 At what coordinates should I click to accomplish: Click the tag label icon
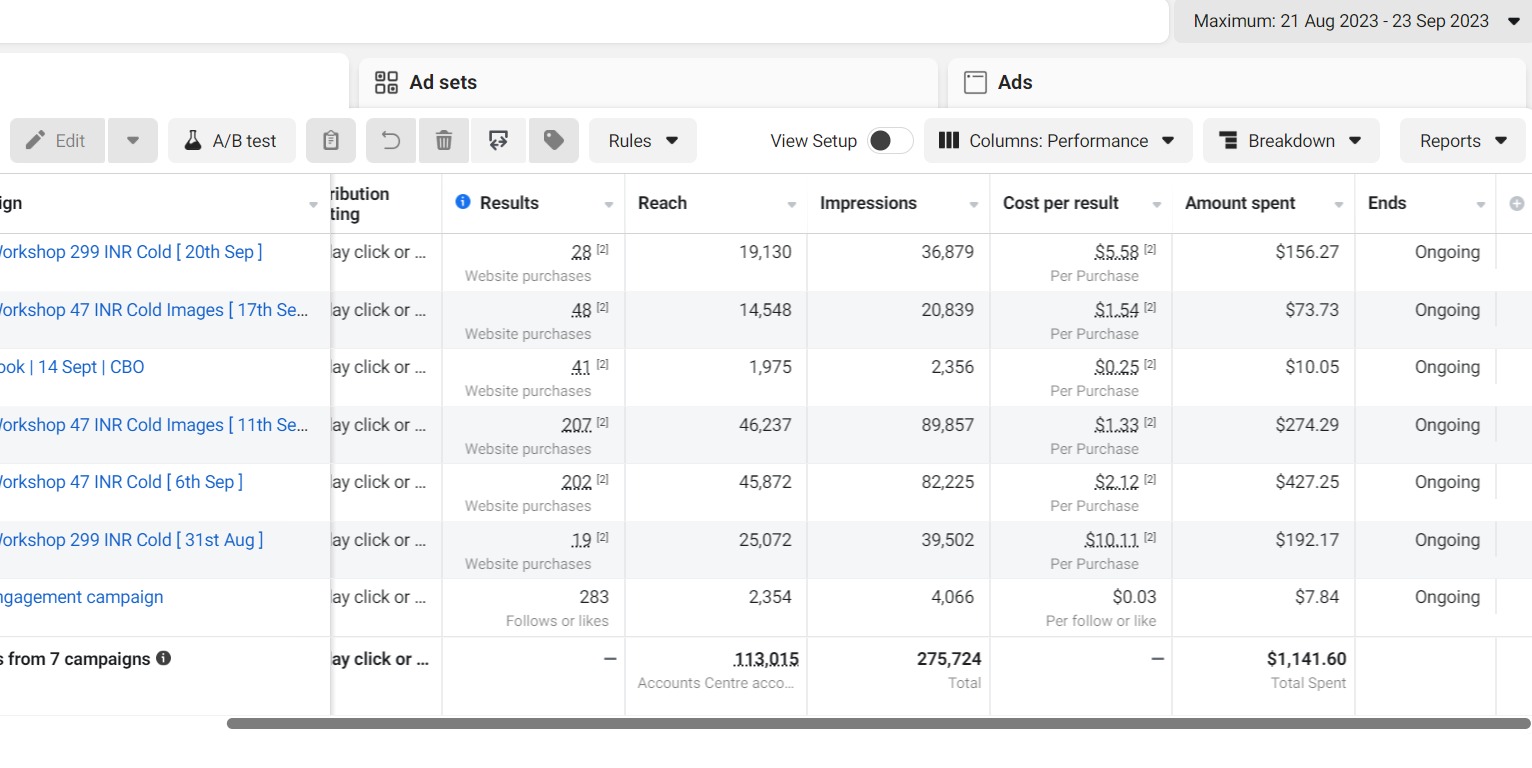(x=554, y=141)
